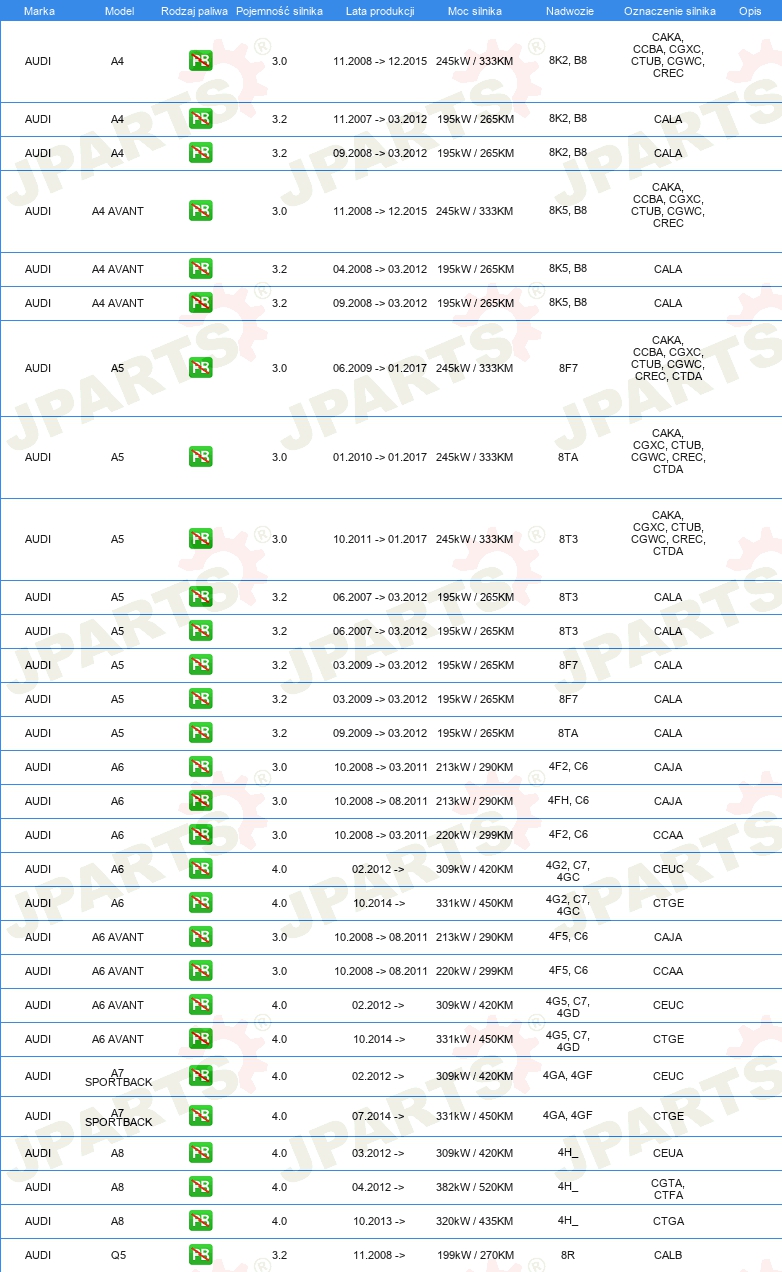The width and height of the screenshot is (782, 1272).
Task: Select power value 320kW / 435KM
Action: (x=475, y=1221)
